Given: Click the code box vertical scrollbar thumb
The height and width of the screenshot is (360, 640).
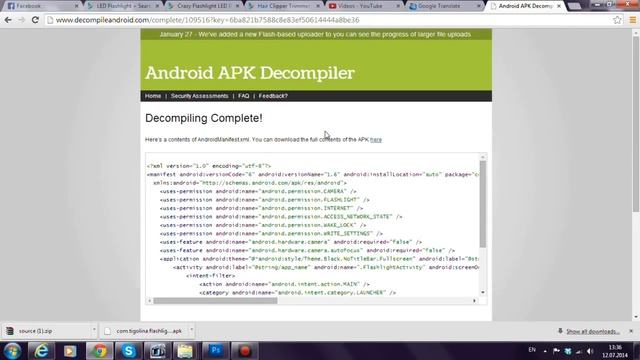Looking at the screenshot, I should click(x=483, y=204).
